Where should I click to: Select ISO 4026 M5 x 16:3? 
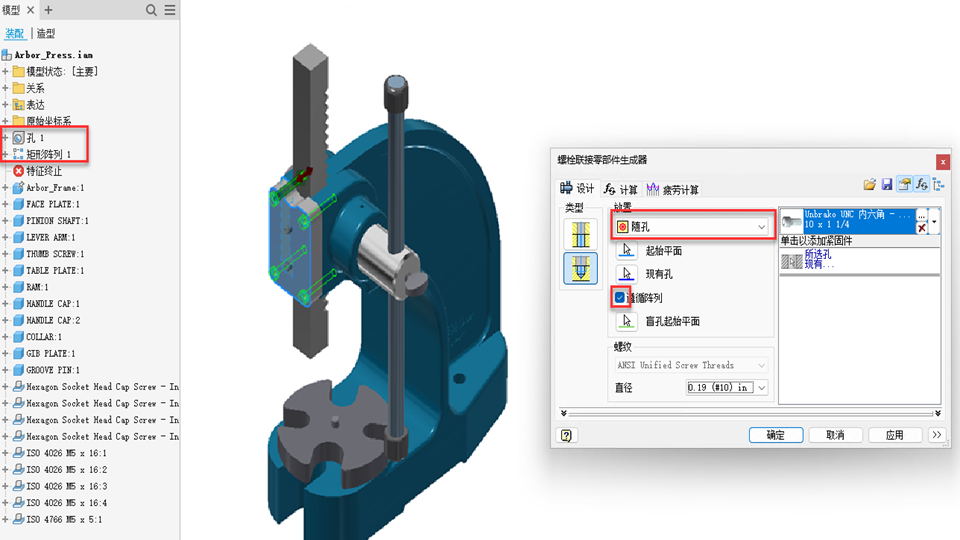click(x=66, y=486)
